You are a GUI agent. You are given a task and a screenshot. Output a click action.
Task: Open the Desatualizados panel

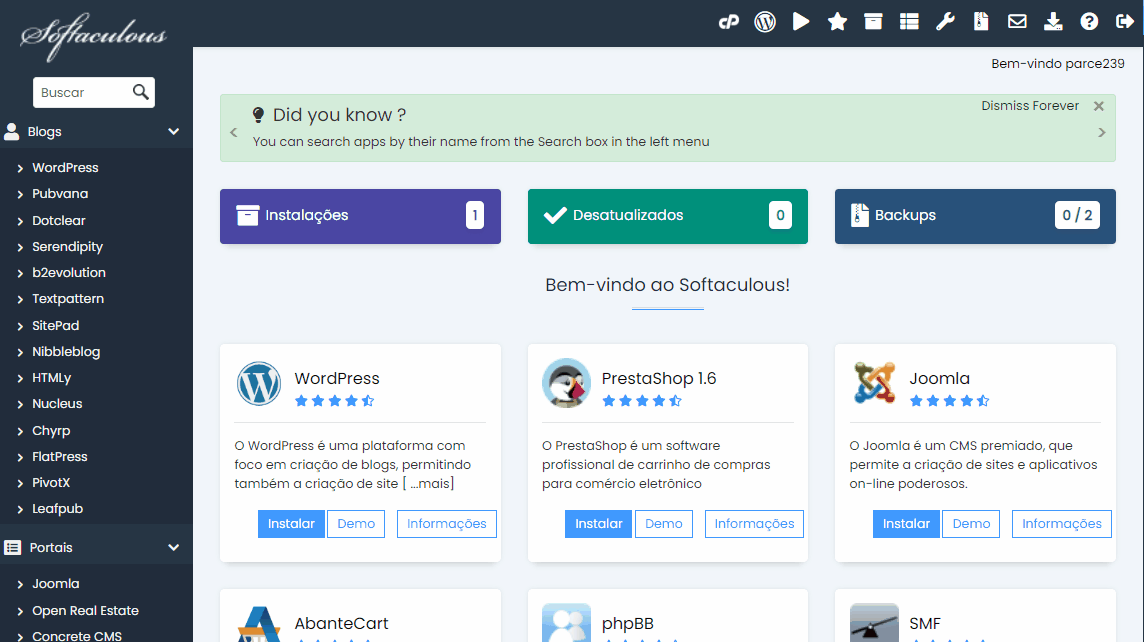coord(668,216)
